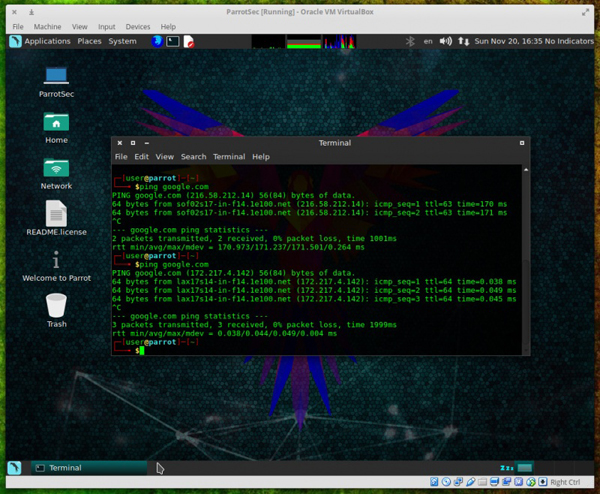Open the Trash desktop icon

click(56, 306)
